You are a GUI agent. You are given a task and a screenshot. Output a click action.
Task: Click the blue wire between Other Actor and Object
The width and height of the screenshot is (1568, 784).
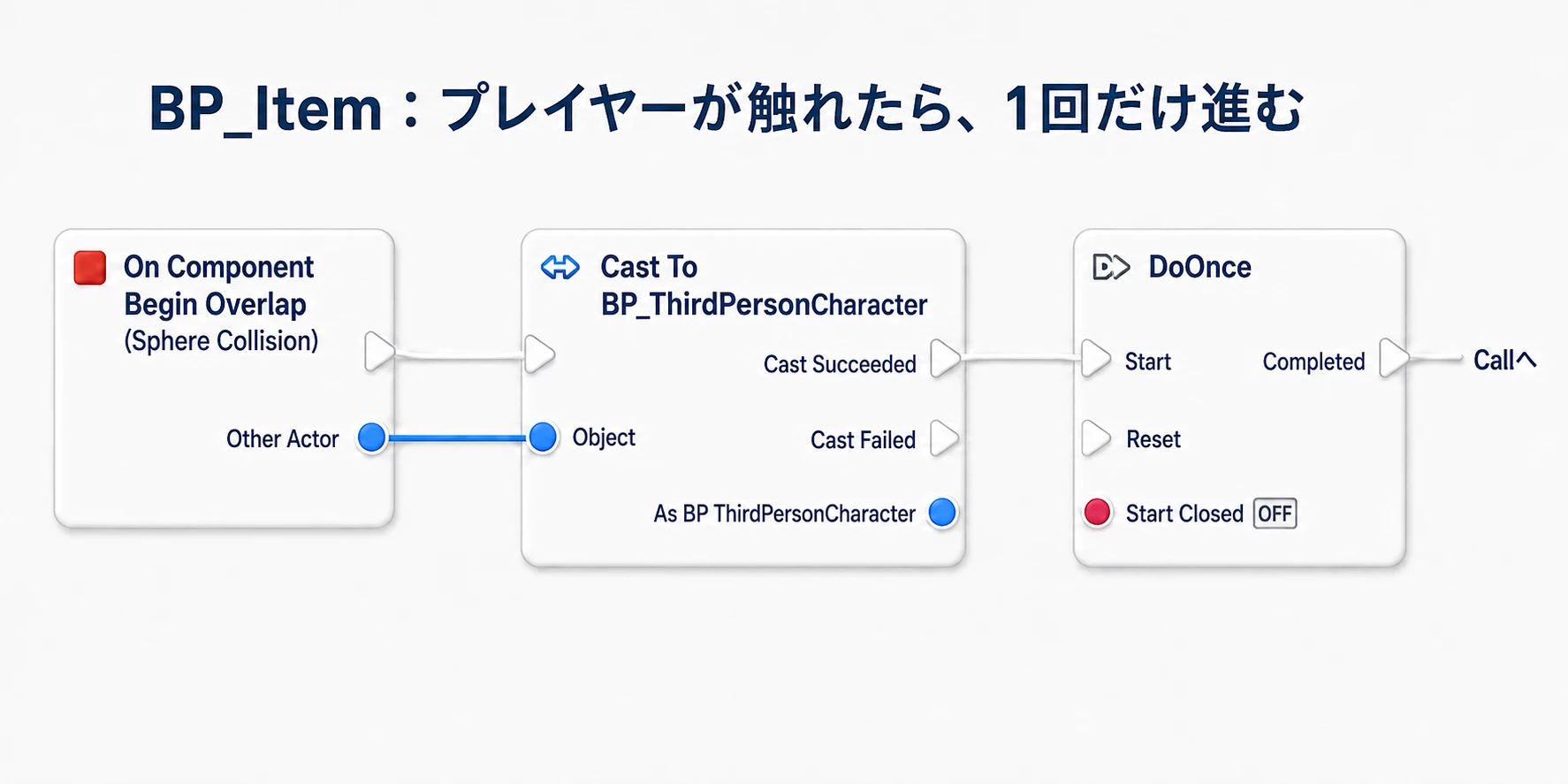pyautogui.click(x=457, y=438)
